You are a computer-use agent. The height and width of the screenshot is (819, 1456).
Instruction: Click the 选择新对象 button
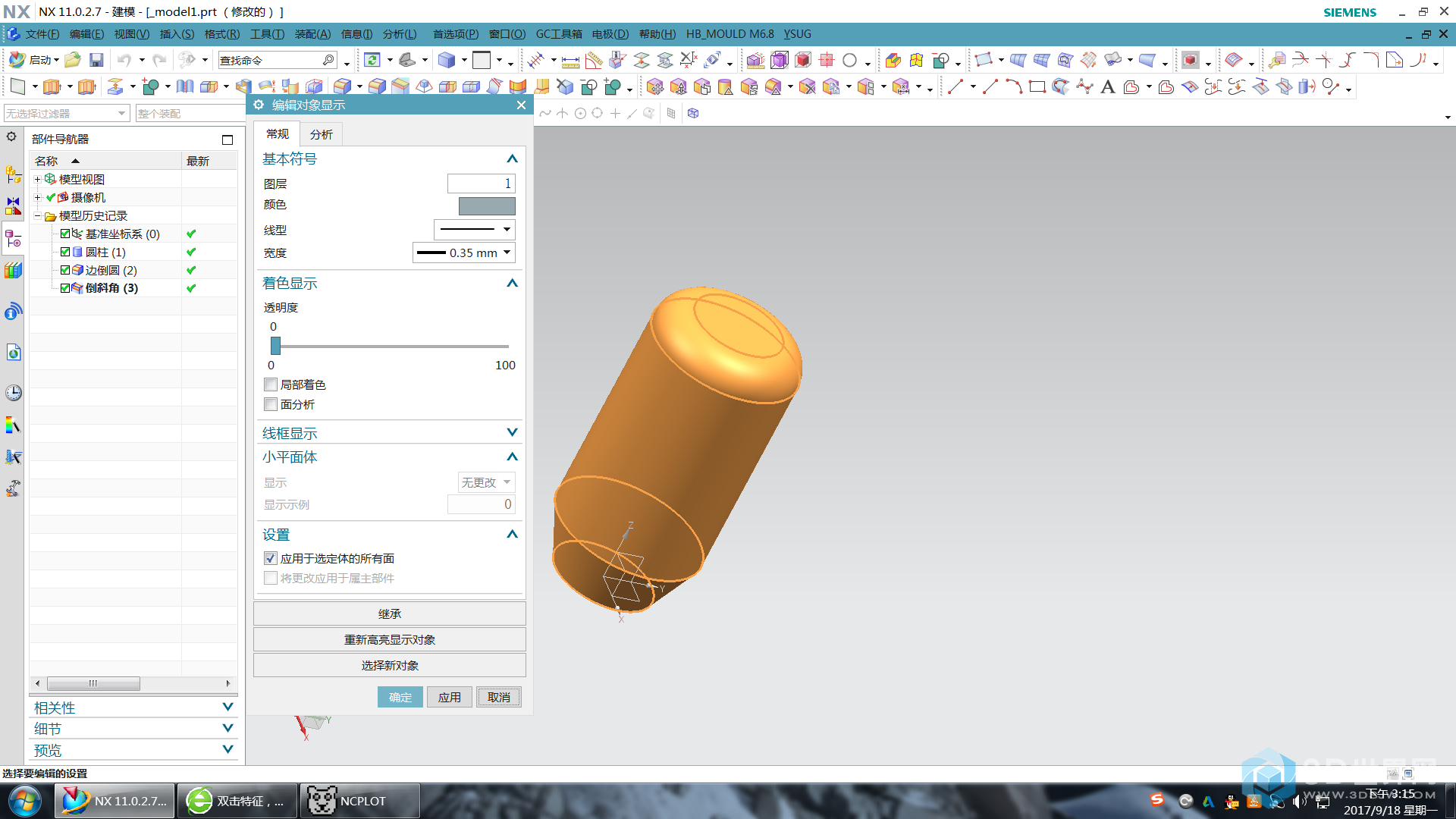click(390, 665)
